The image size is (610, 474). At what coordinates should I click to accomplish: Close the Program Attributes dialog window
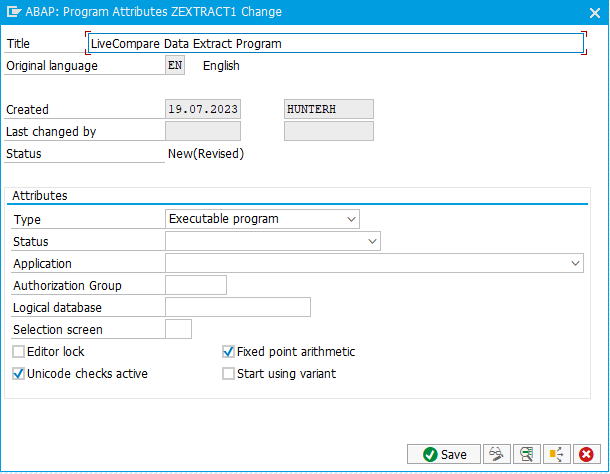click(594, 13)
